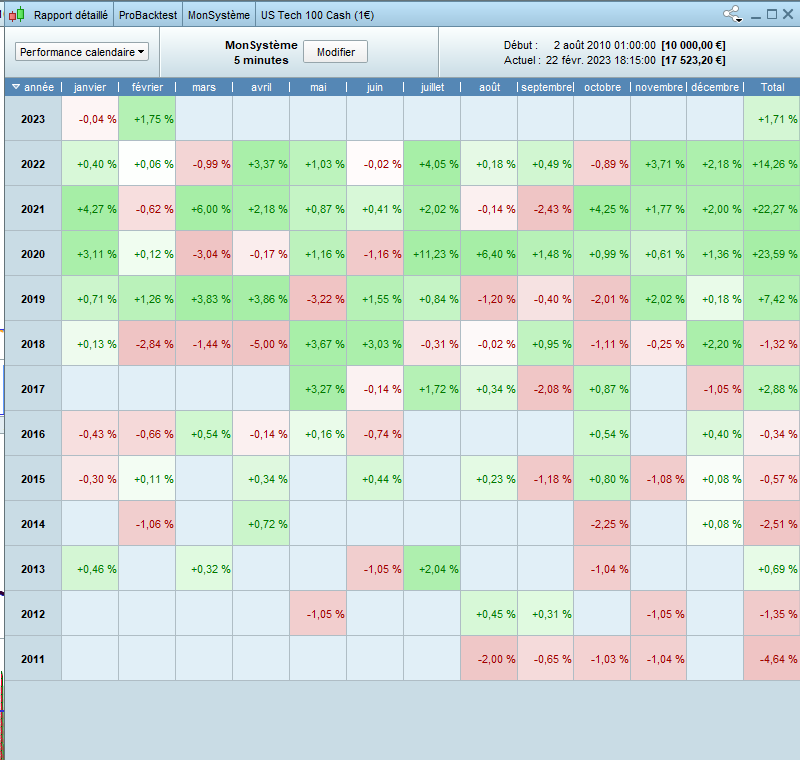This screenshot has height=760, width=800.
Task: Sort by the mai column header
Action: (318, 87)
